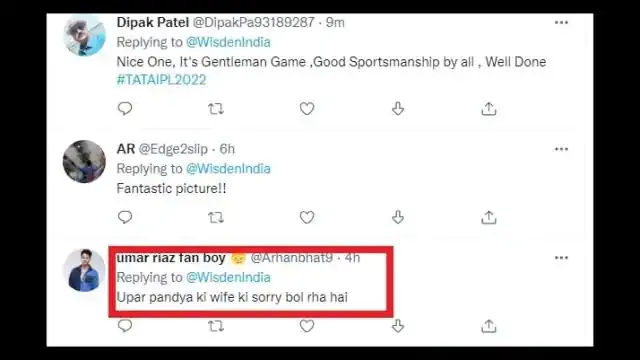View Dipak Patel's profile picture
This screenshot has width=640, height=360.
pyautogui.click(x=84, y=35)
